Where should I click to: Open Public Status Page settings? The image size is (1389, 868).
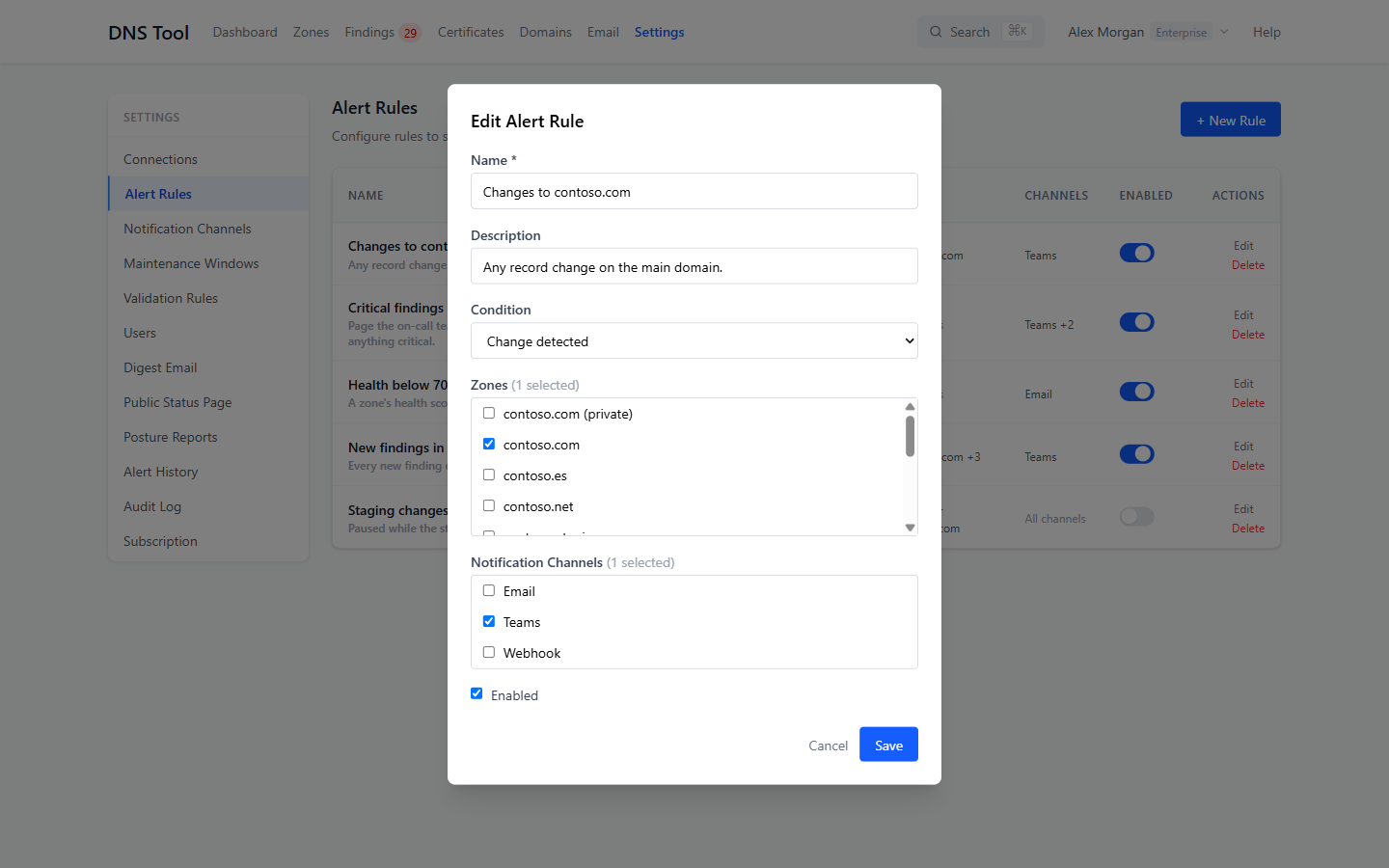(208, 402)
